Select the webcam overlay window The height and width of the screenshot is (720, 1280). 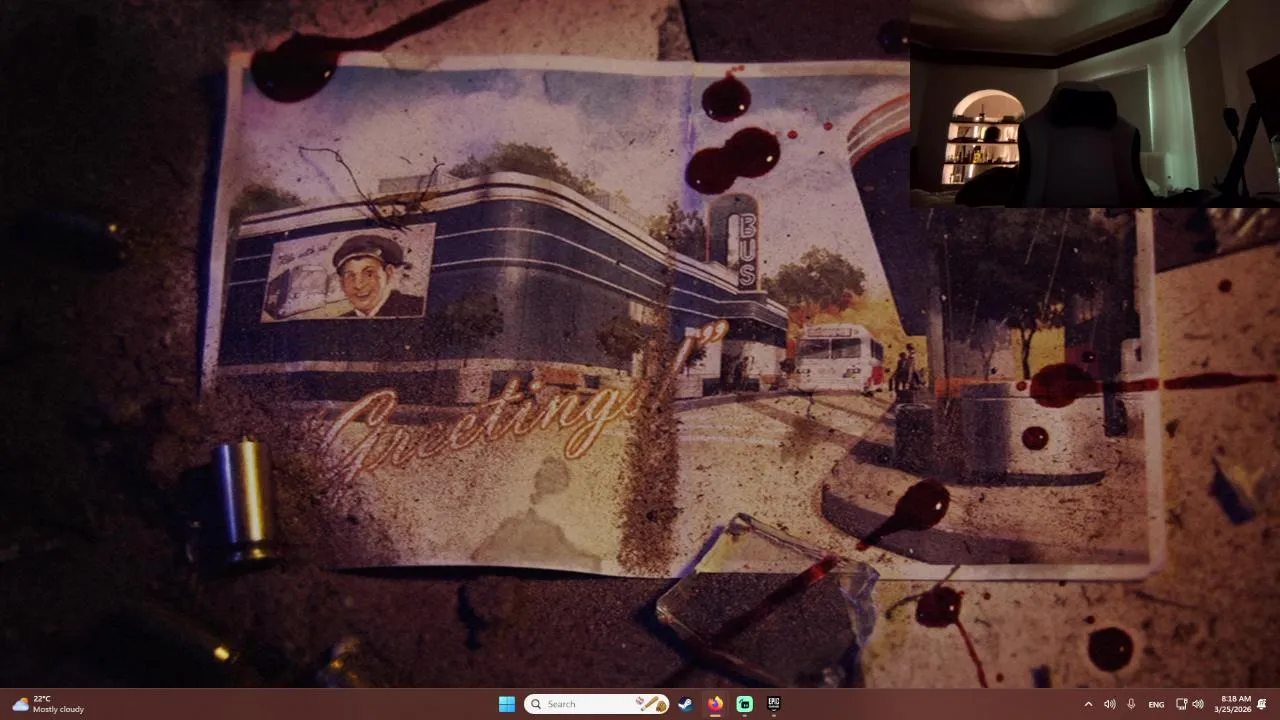click(x=1095, y=104)
